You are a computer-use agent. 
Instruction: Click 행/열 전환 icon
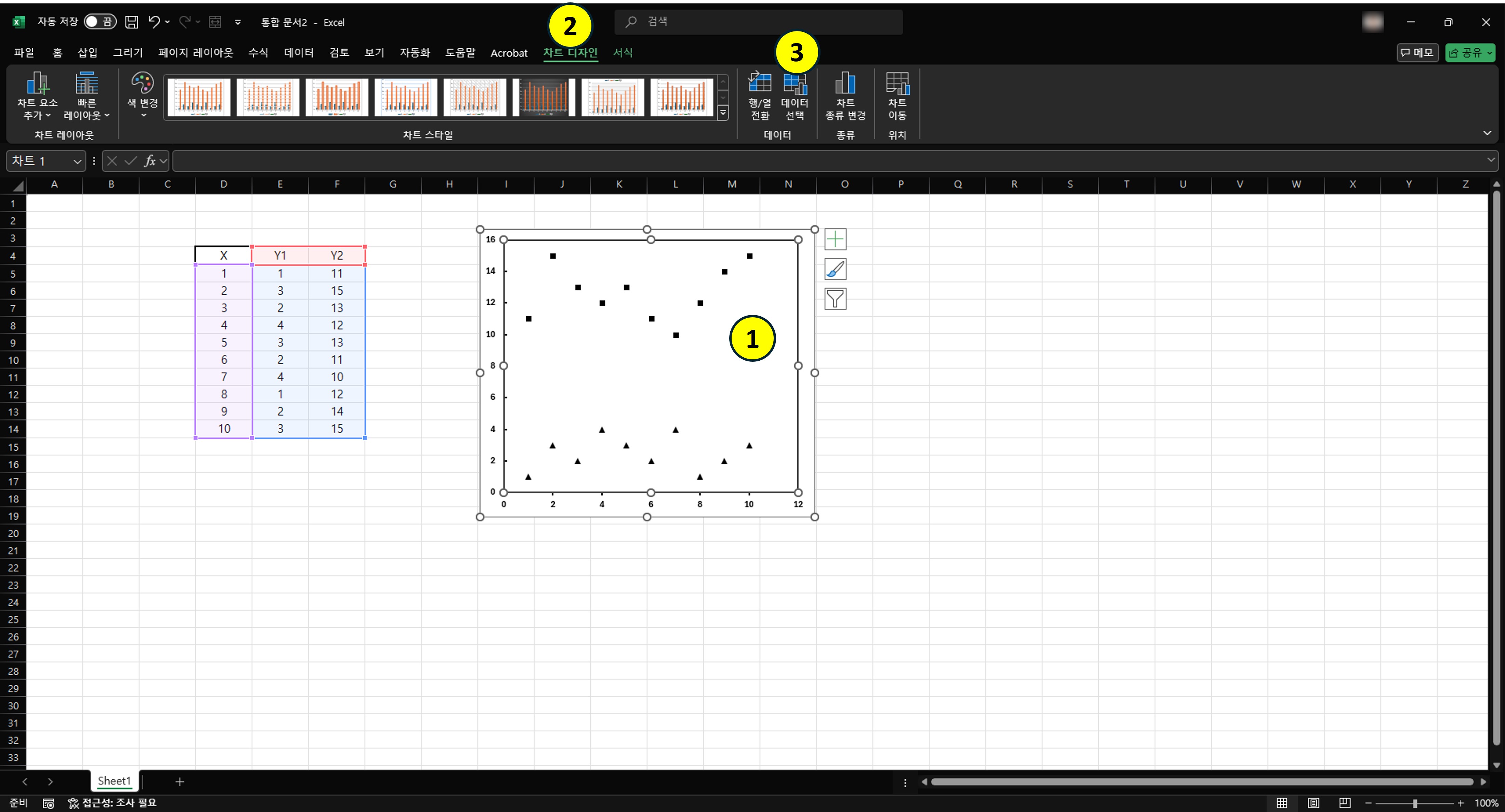tap(759, 96)
